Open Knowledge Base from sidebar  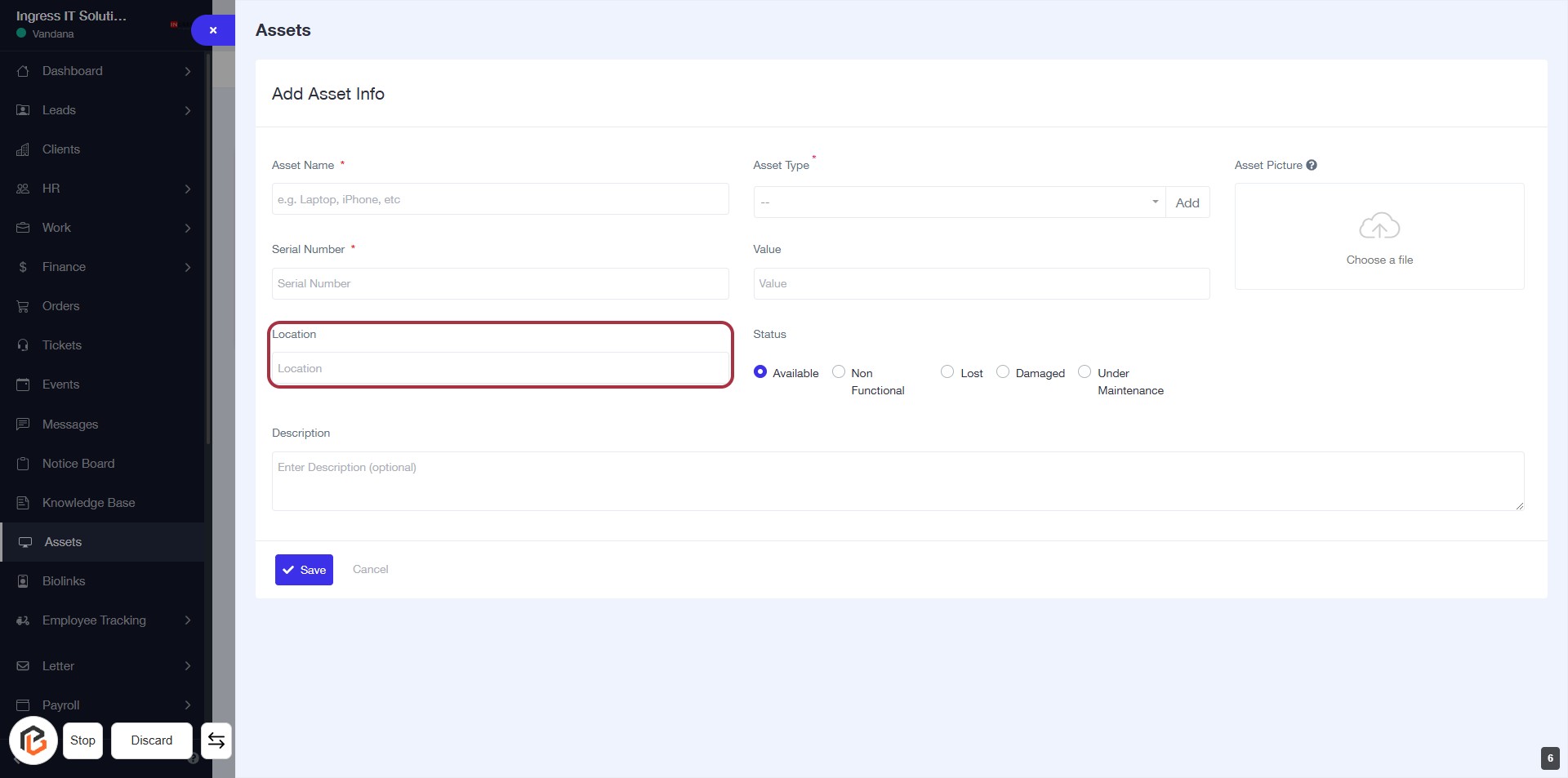[88, 503]
